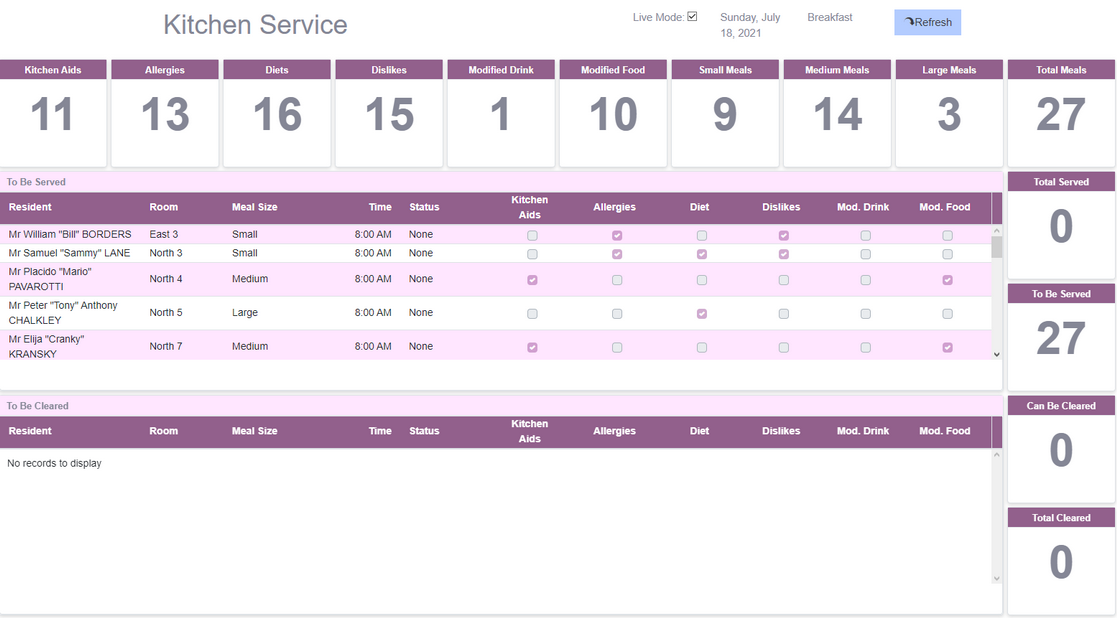
Task: Open Mr Elija "Cranky" KRANSKY resident link
Action: (x=48, y=345)
